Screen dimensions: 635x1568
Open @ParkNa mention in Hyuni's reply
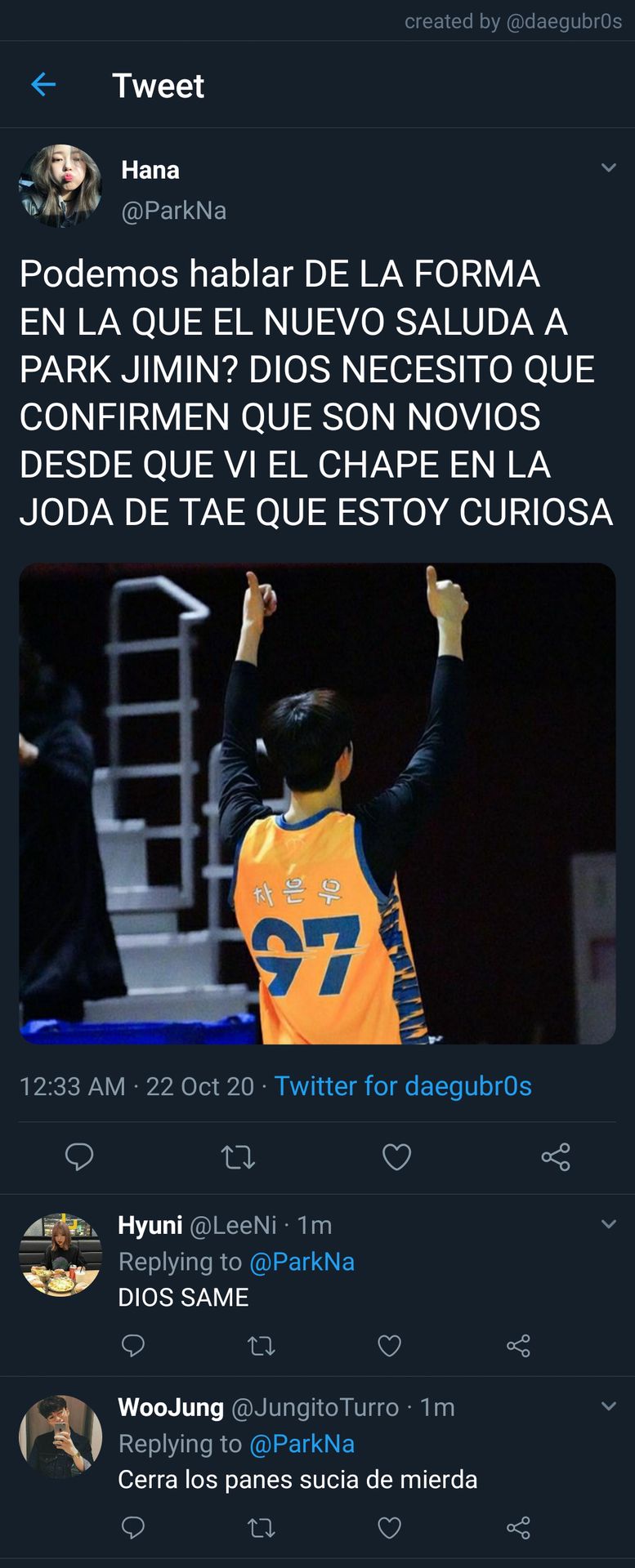pyautogui.click(x=302, y=1262)
